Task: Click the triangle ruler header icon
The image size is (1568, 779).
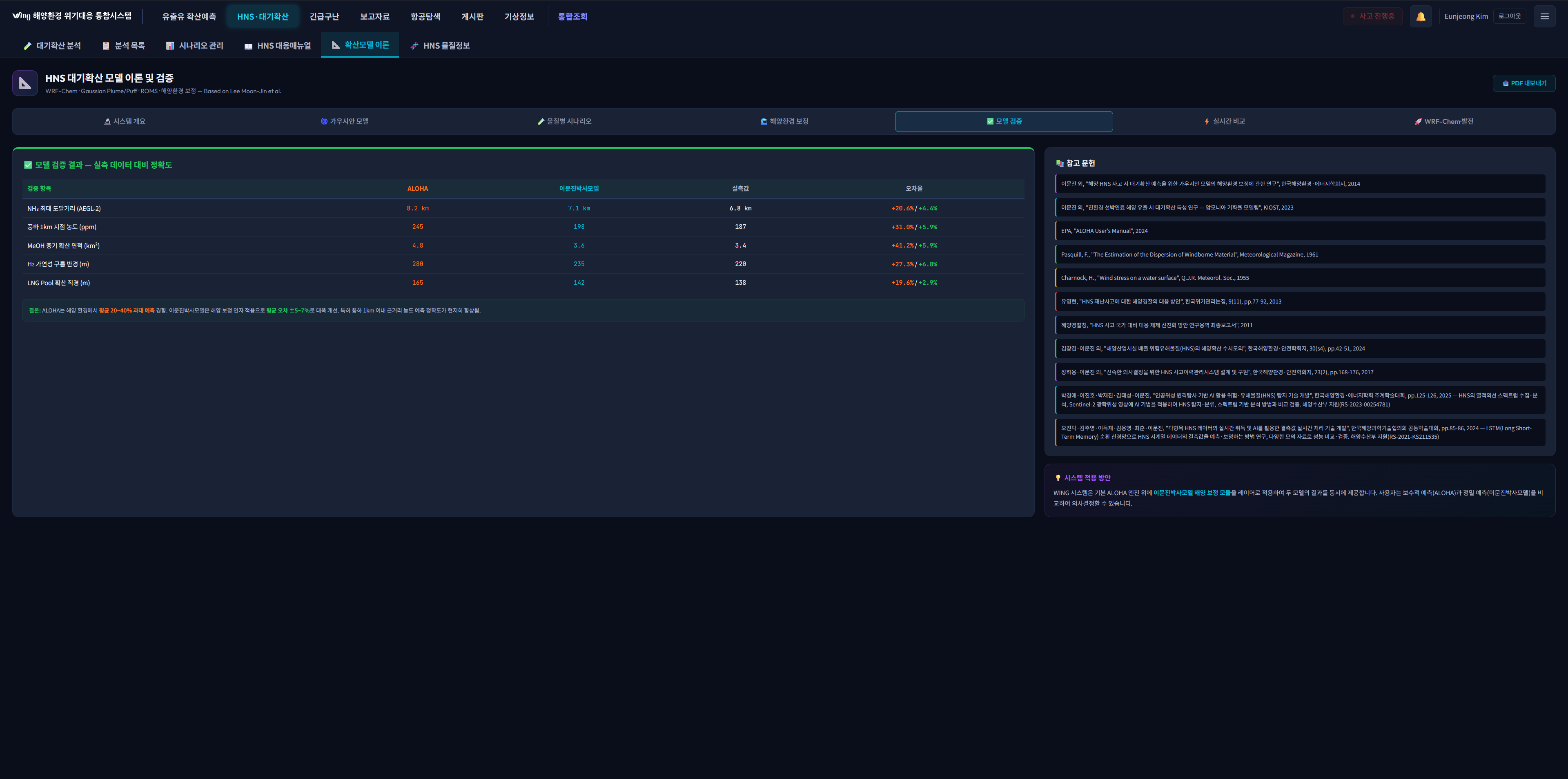Action: coord(25,83)
